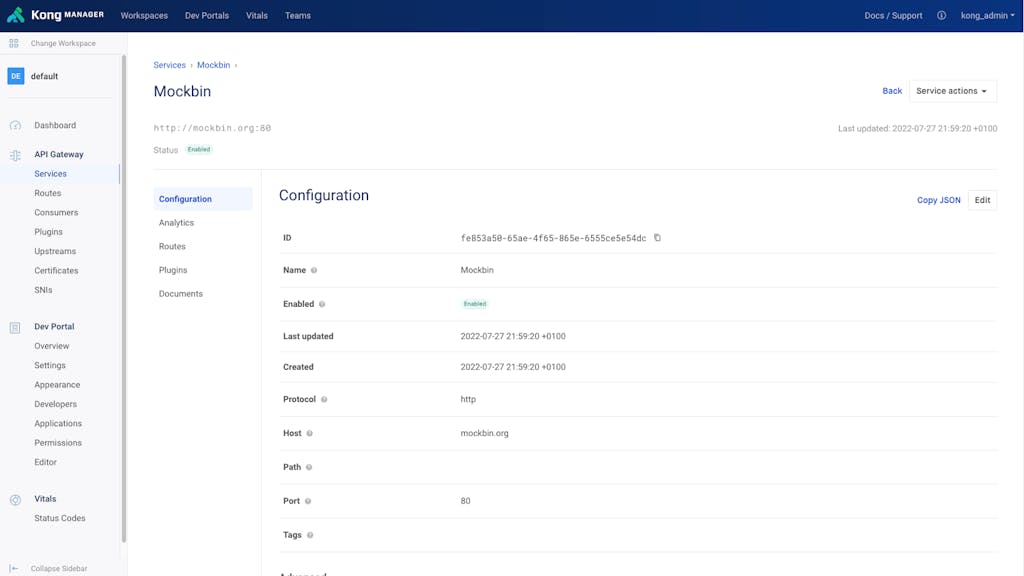Click the Change Workspace grid icon

(x=14, y=44)
